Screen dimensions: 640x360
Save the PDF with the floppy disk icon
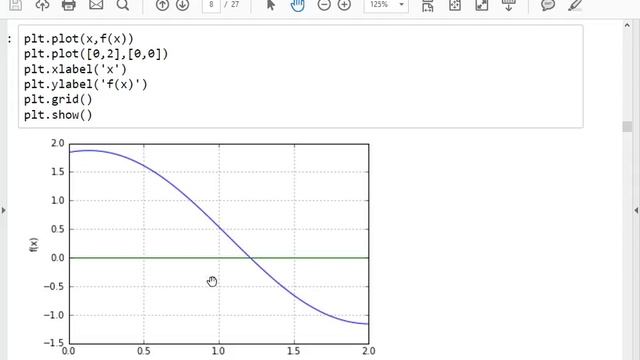[x=16, y=5]
